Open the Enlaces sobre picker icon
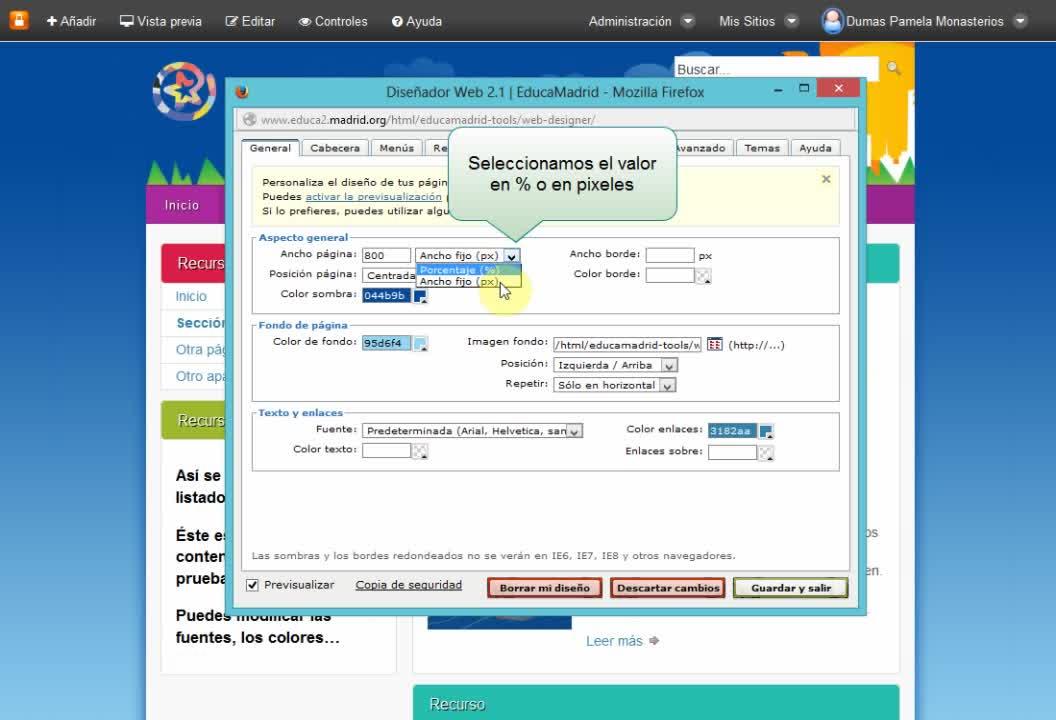Image resolution: width=1056 pixels, height=720 pixels. (766, 453)
